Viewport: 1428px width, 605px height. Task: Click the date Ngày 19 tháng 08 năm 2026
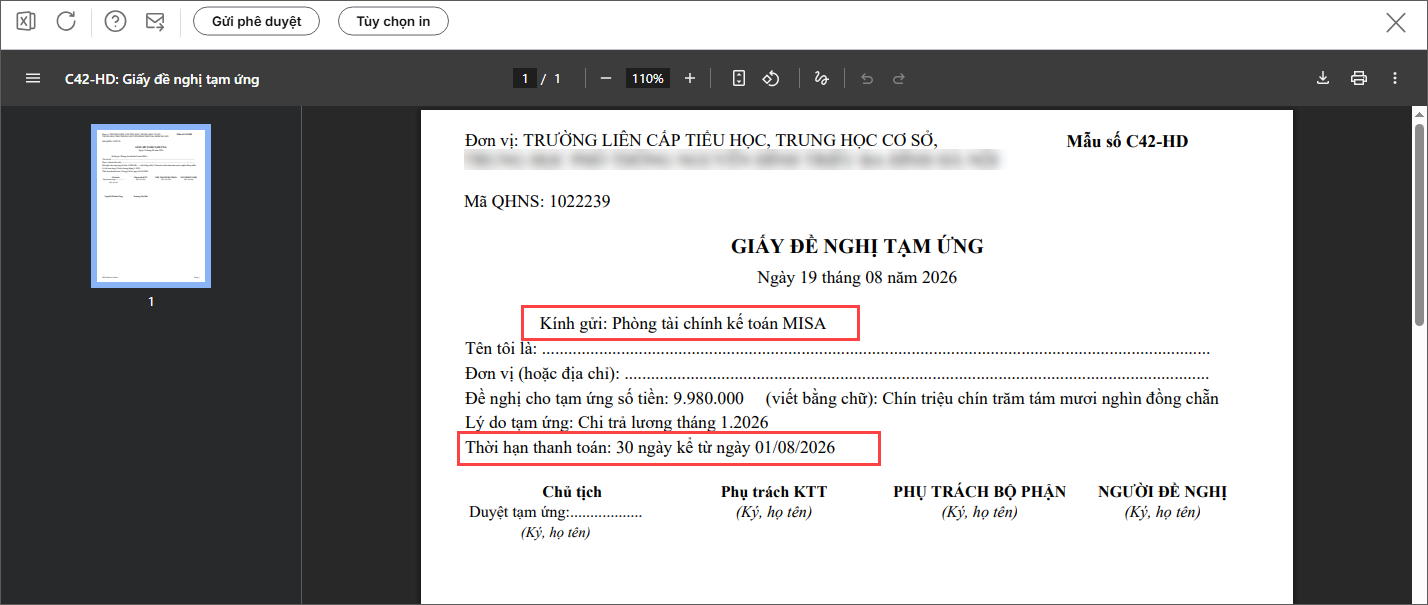click(x=857, y=277)
